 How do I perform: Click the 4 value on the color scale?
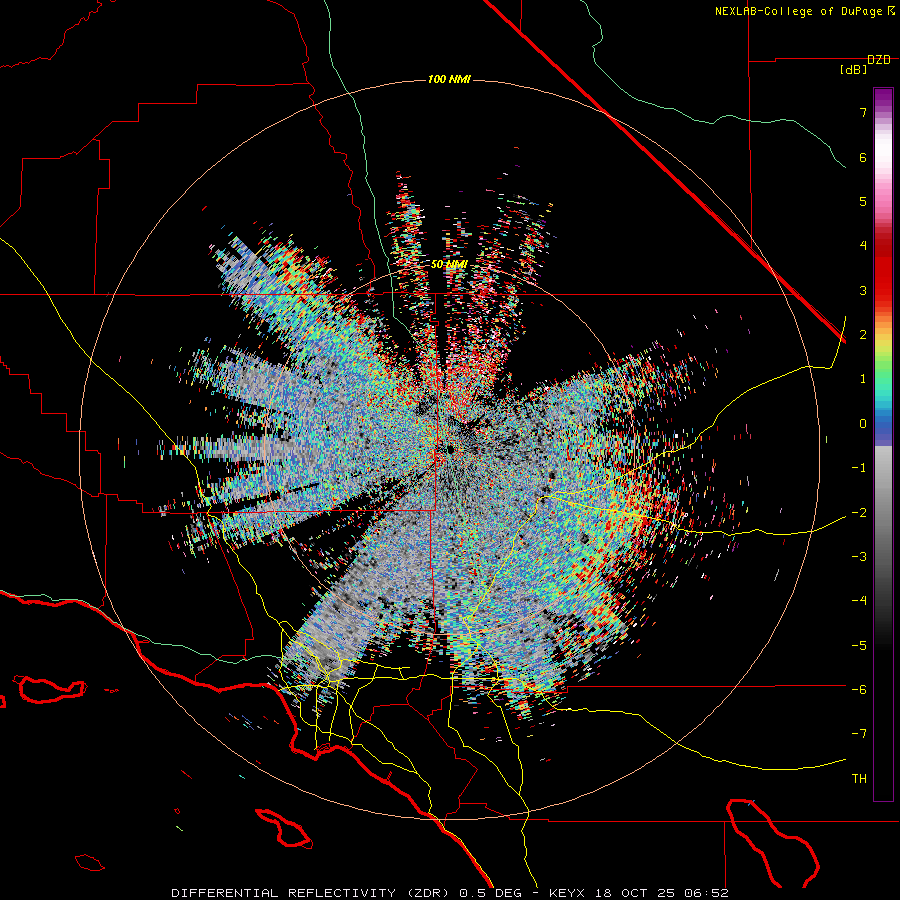[863, 246]
